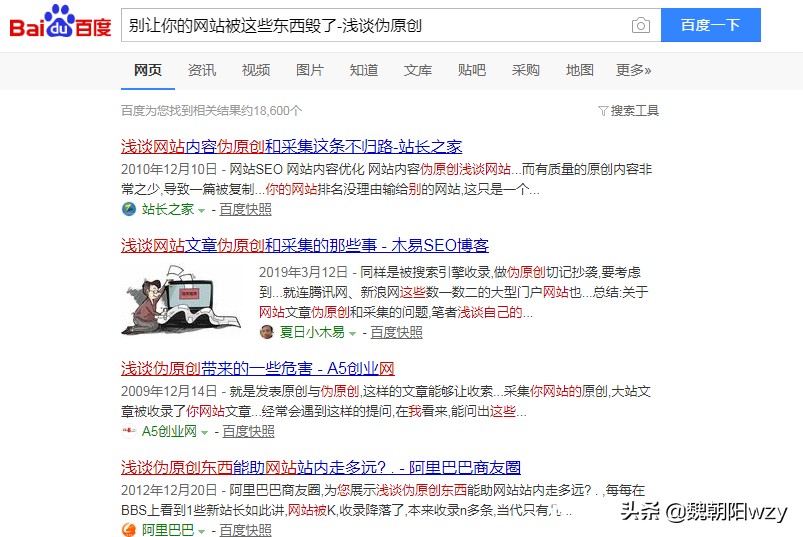Image resolution: width=803 pixels, height=537 pixels.
Task: Click the date 2012年12月20日 in fourth result
Action: click(169, 490)
